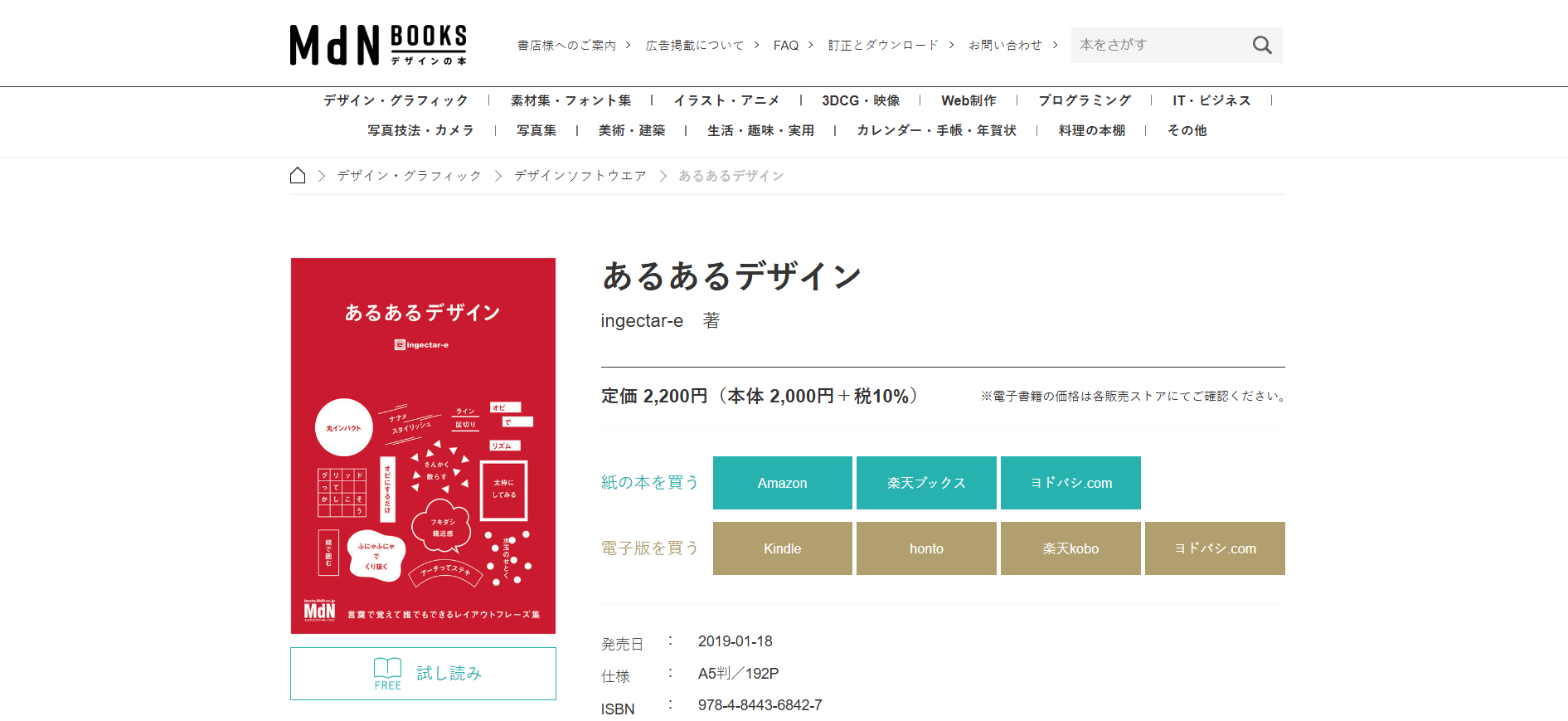Viewport: 1568px width, 721px height.
Task: Open the FAQ link
Action: pyautogui.click(x=786, y=45)
